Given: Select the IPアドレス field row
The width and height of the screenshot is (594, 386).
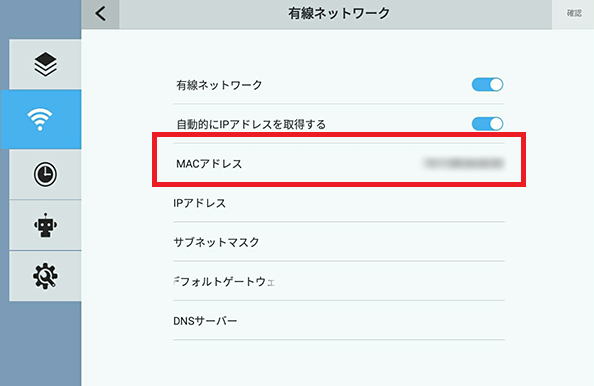Looking at the screenshot, I should tap(339, 203).
